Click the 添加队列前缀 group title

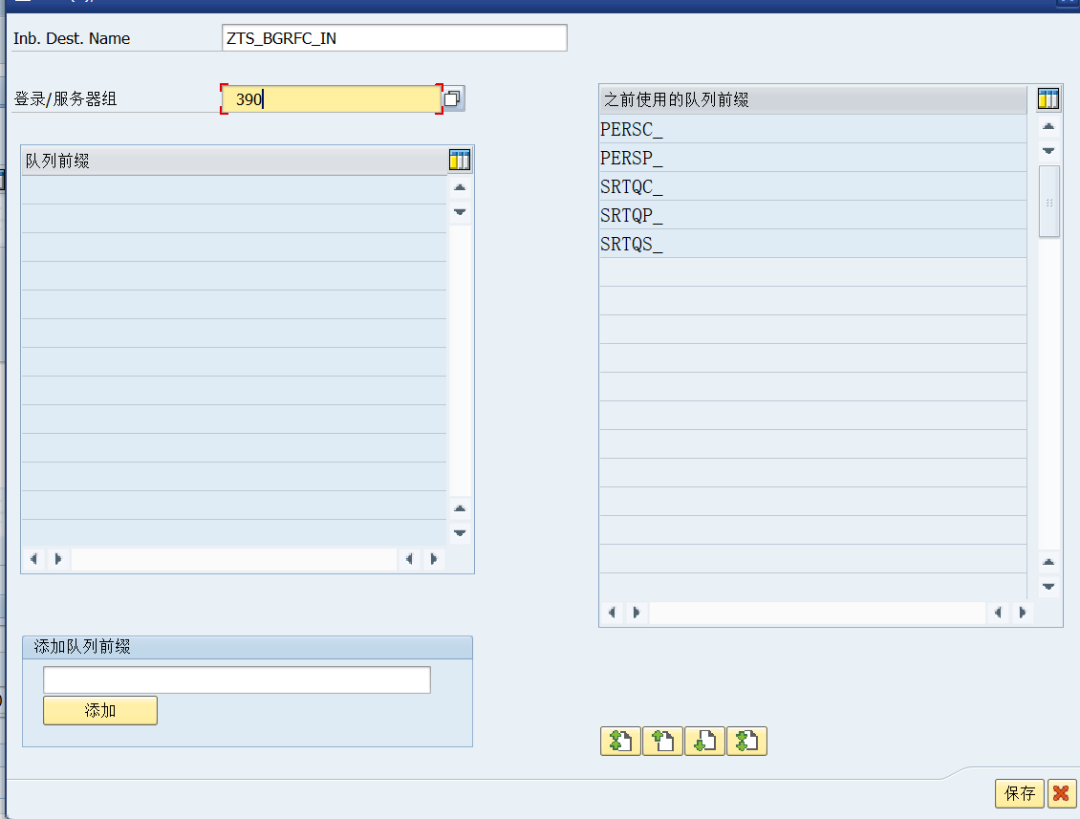click(x=82, y=646)
